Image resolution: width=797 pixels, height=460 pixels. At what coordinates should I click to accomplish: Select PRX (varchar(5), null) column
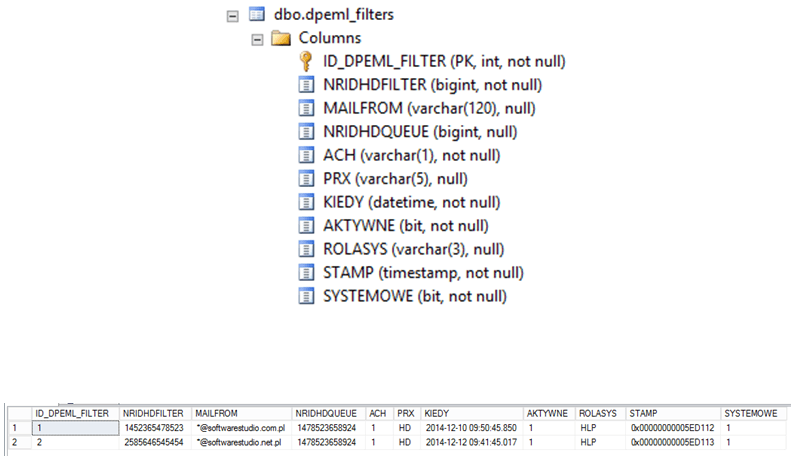click(x=395, y=178)
